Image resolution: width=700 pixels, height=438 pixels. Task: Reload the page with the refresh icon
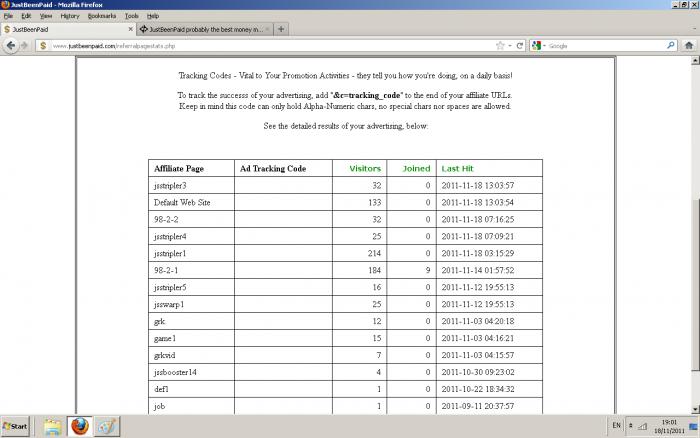tap(520, 46)
